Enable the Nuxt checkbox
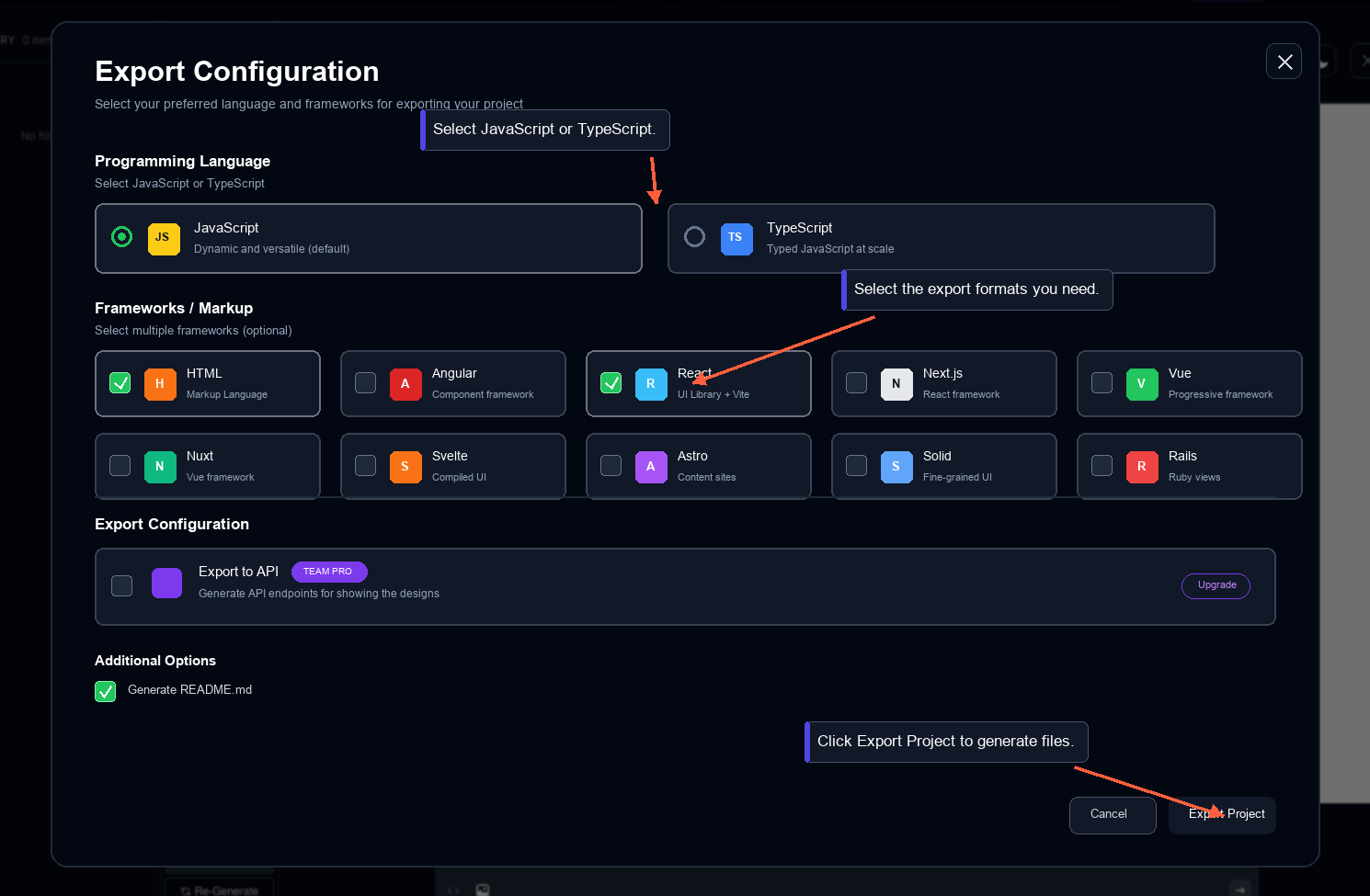Viewport: 1370px width, 896px height. click(x=120, y=466)
